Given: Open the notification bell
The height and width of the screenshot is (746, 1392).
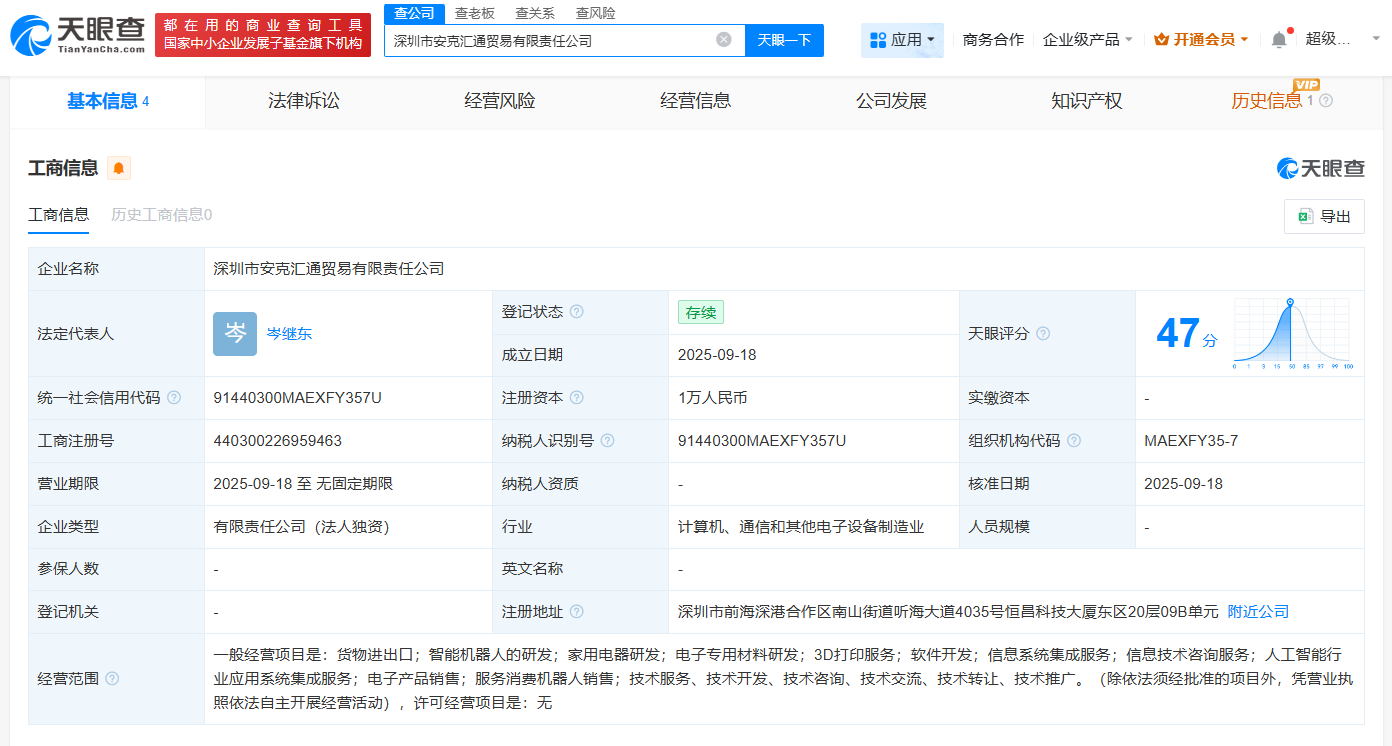Looking at the screenshot, I should coord(1278,37).
